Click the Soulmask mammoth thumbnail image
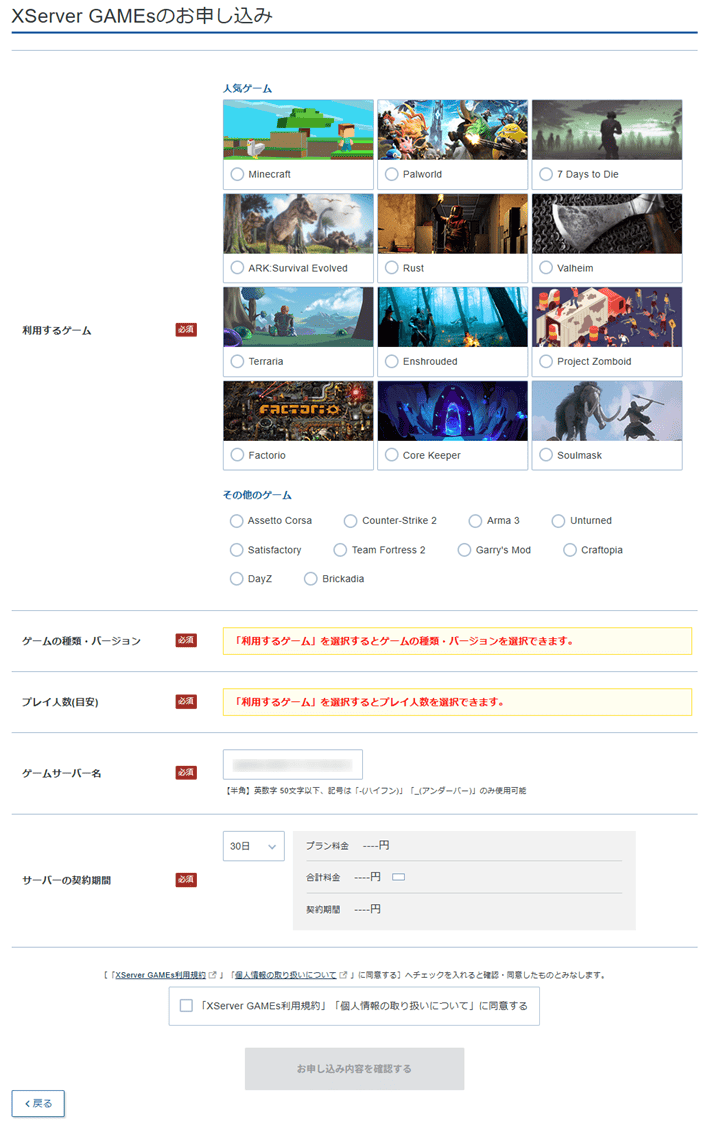Screen dimensions: 710x1132 [x=607, y=411]
